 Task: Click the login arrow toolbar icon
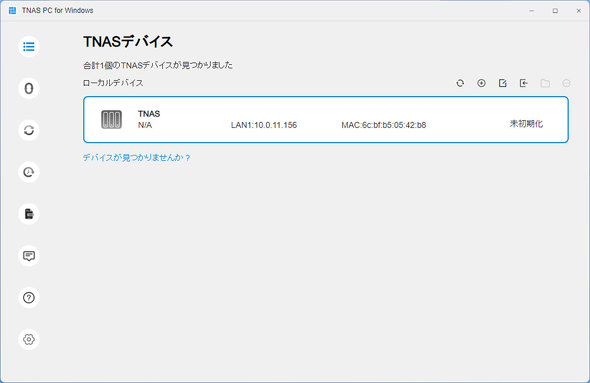[x=524, y=83]
